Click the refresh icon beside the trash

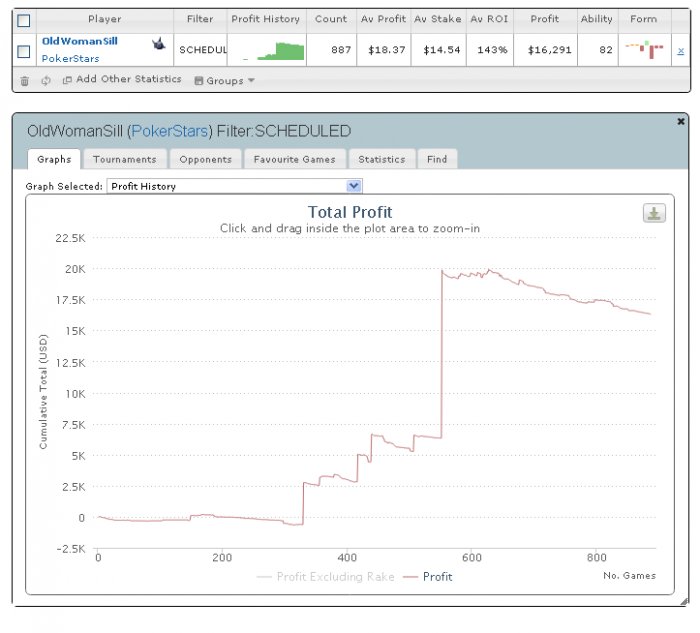point(46,81)
